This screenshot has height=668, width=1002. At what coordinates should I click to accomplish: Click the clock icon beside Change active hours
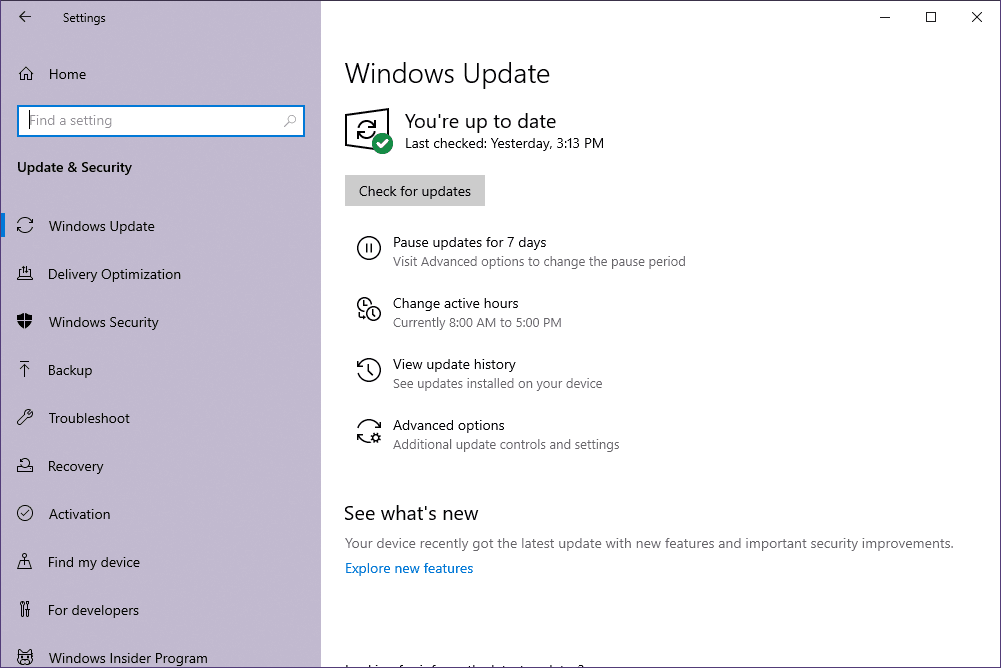369,309
